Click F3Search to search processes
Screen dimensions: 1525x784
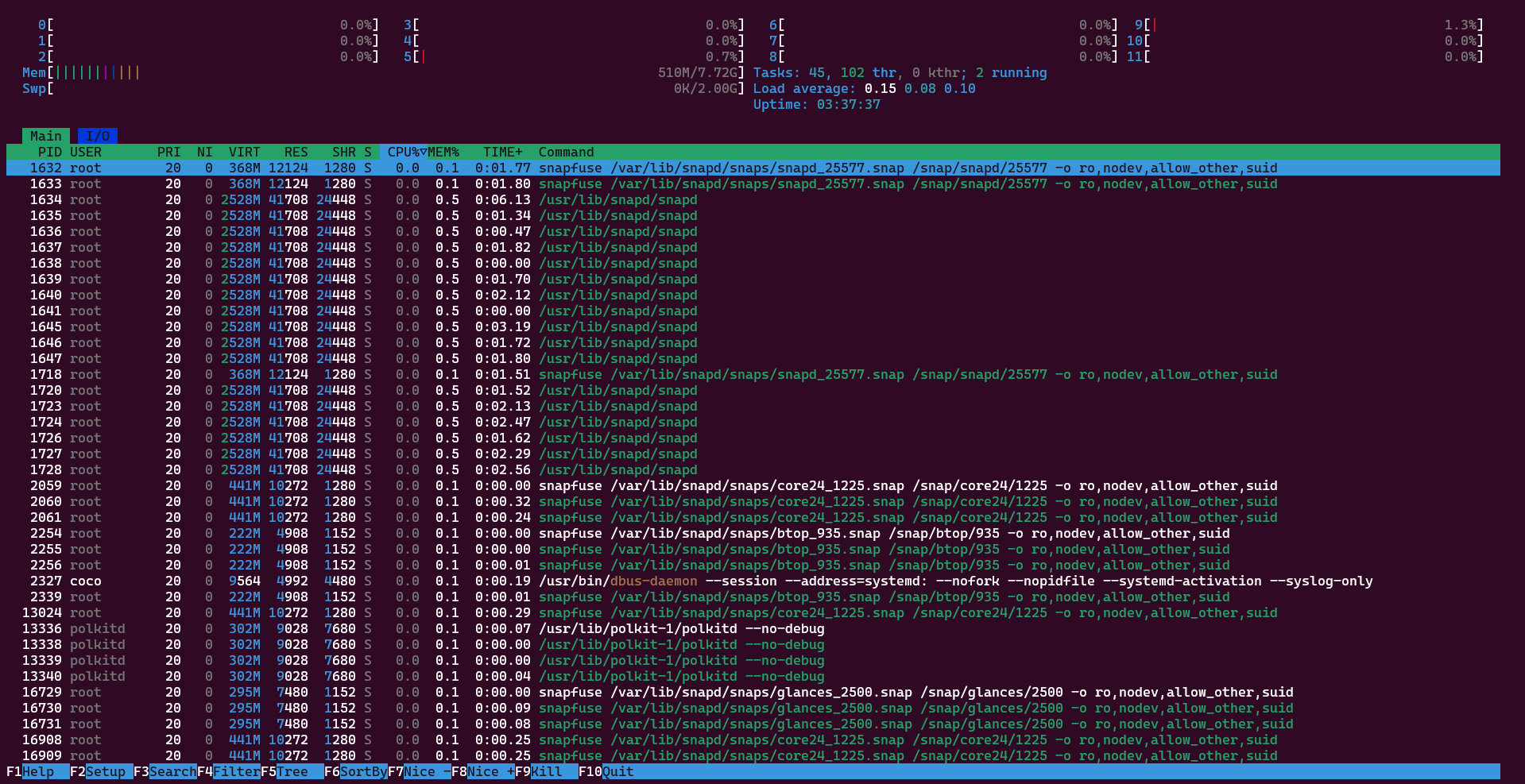point(163,771)
